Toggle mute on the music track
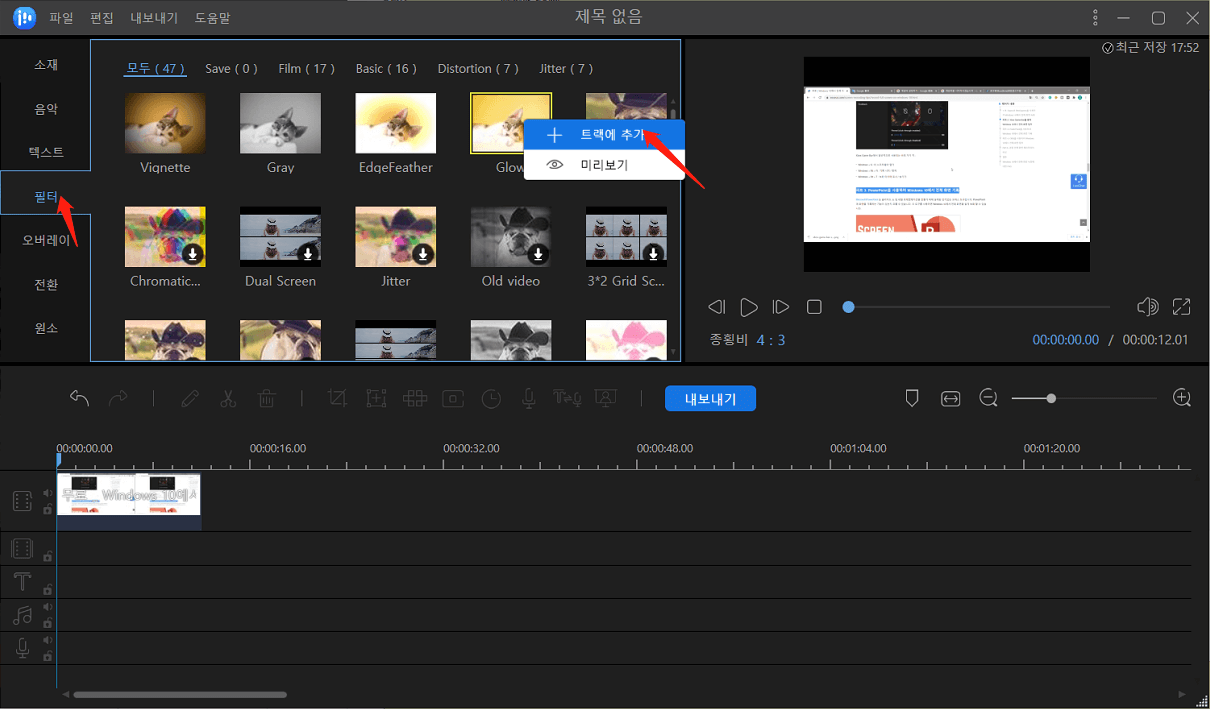 point(47,607)
